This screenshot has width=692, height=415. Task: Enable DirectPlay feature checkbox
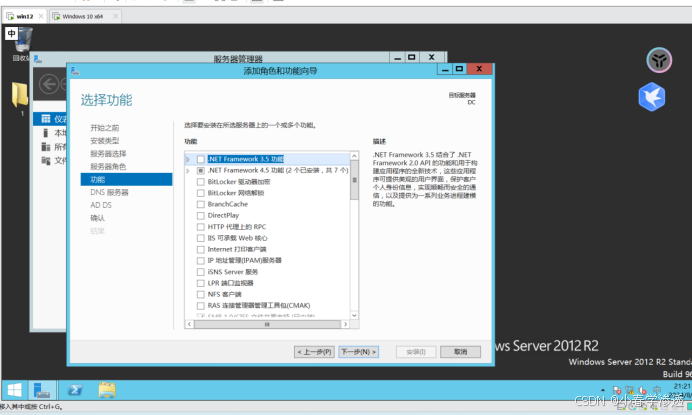coord(201,215)
